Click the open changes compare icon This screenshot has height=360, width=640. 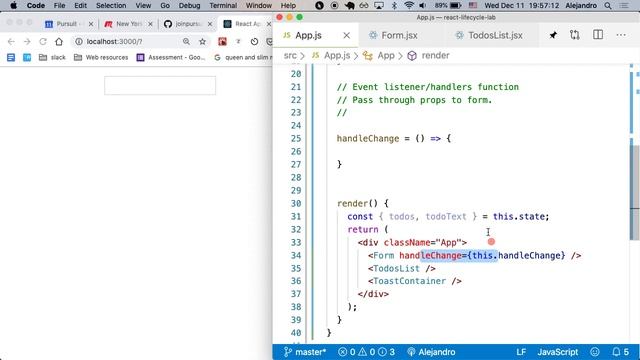(575, 35)
